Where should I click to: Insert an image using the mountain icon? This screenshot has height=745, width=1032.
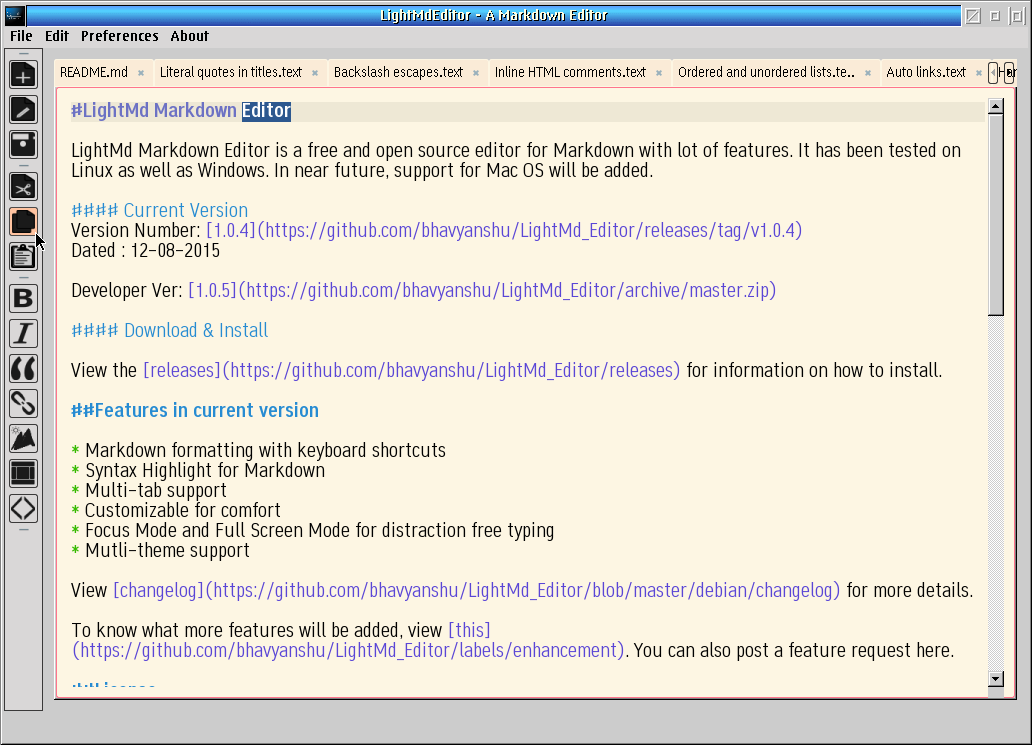pyautogui.click(x=22, y=438)
